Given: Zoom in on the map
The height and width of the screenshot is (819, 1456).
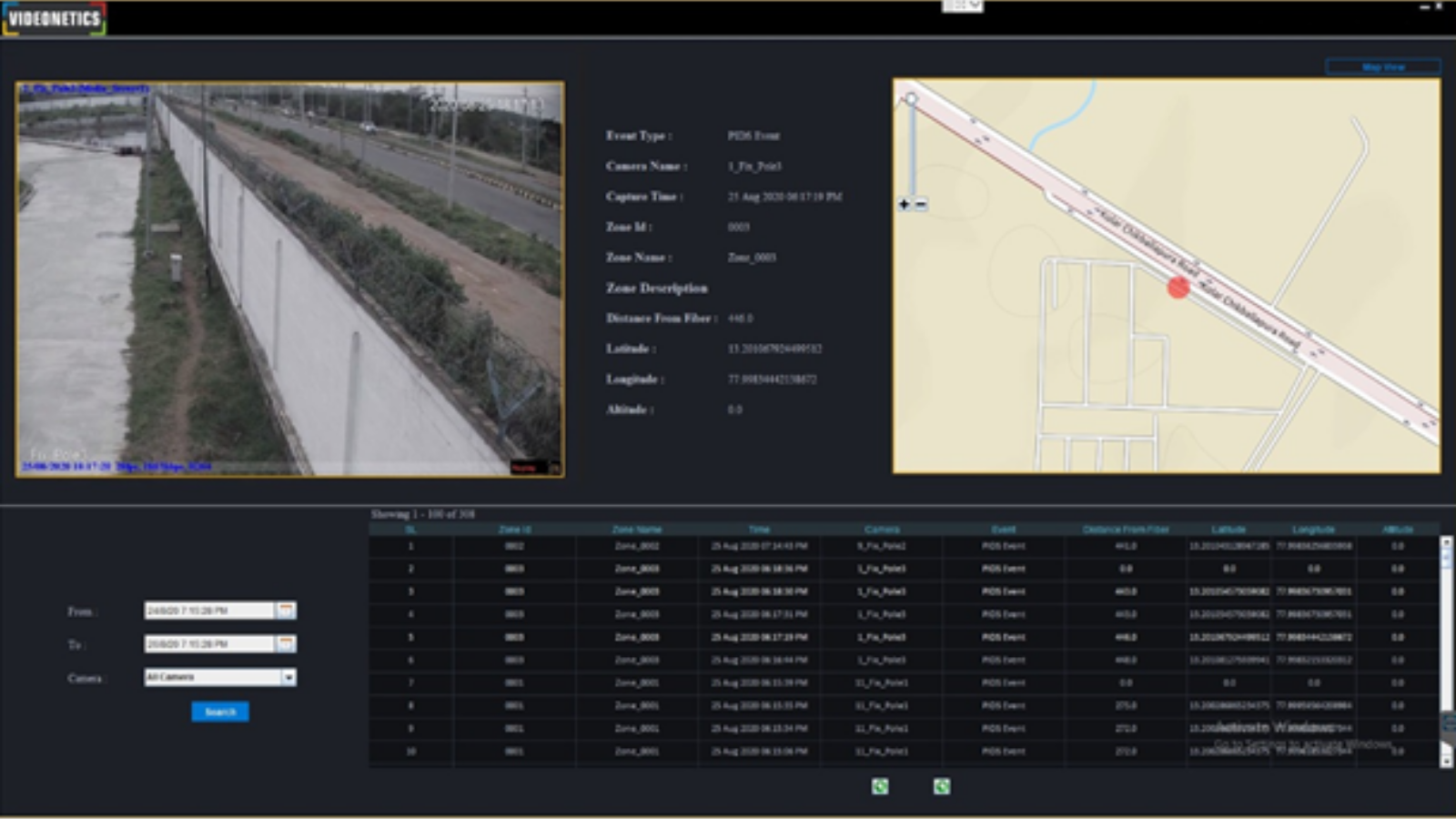Looking at the screenshot, I should [904, 205].
